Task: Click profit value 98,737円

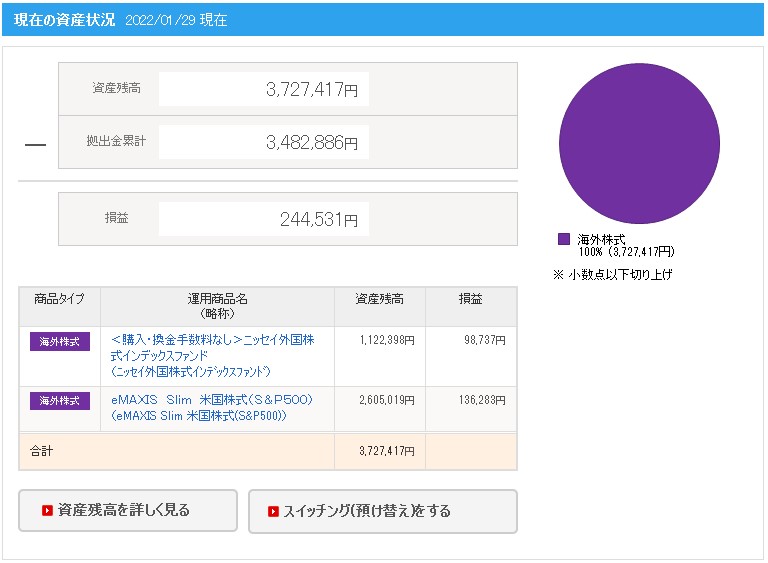Action: pyautogui.click(x=484, y=340)
